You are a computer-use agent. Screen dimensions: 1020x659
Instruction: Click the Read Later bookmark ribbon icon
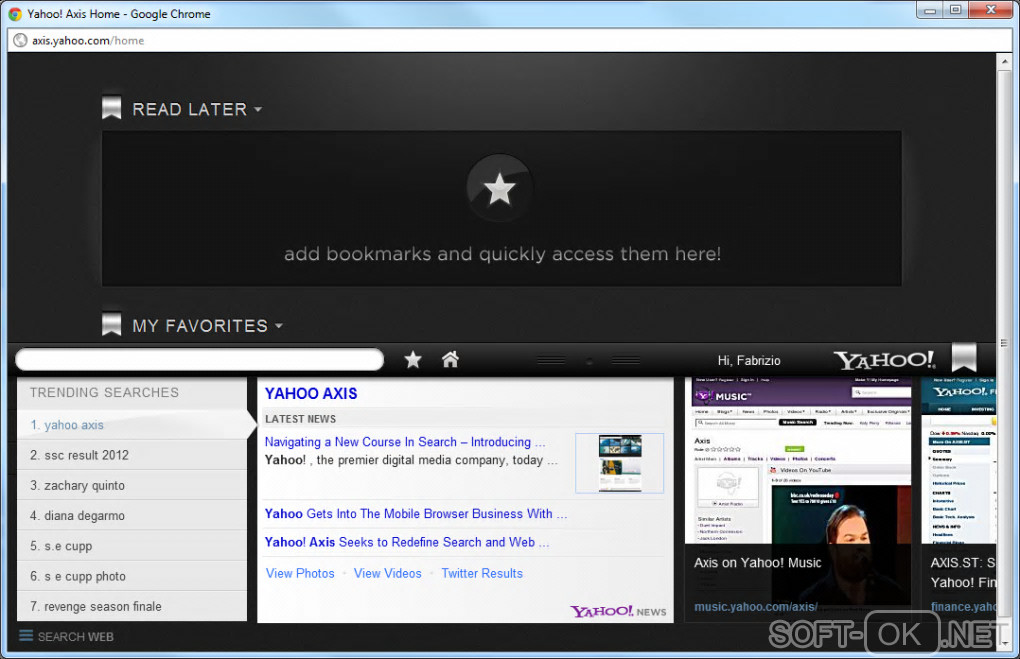(112, 107)
